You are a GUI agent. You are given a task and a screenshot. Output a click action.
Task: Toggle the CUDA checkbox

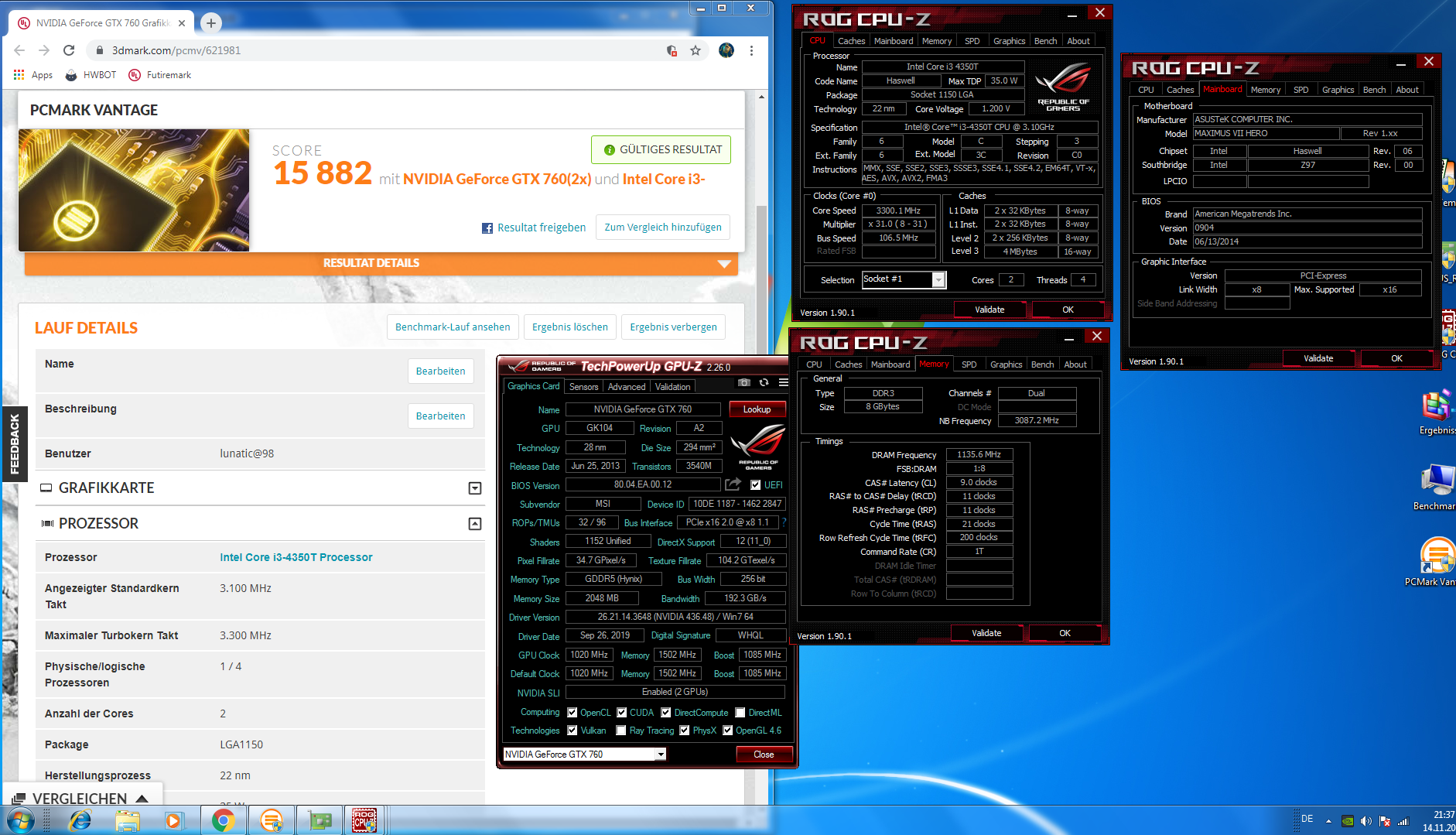(x=622, y=713)
